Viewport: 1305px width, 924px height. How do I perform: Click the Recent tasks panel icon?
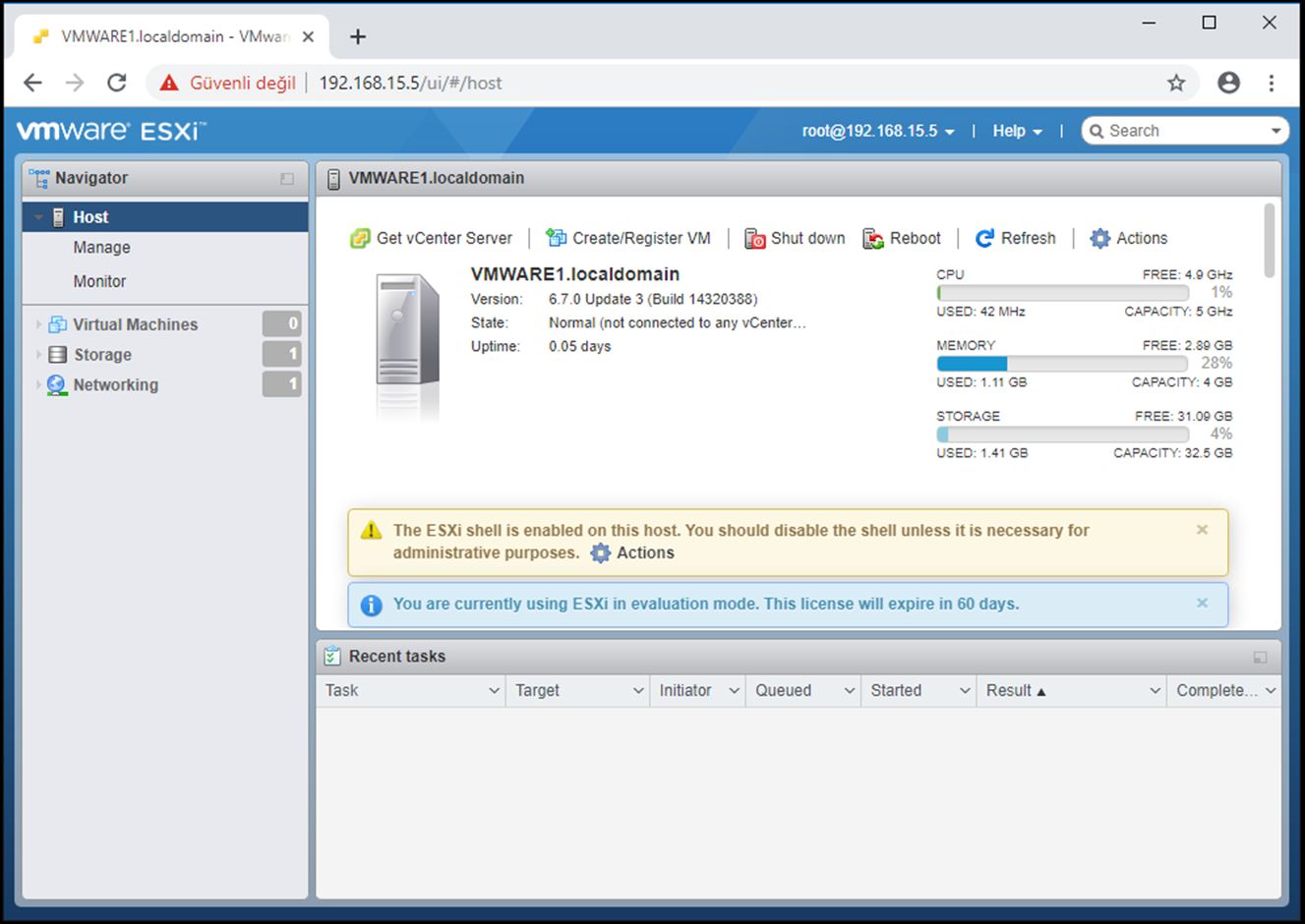click(x=332, y=656)
